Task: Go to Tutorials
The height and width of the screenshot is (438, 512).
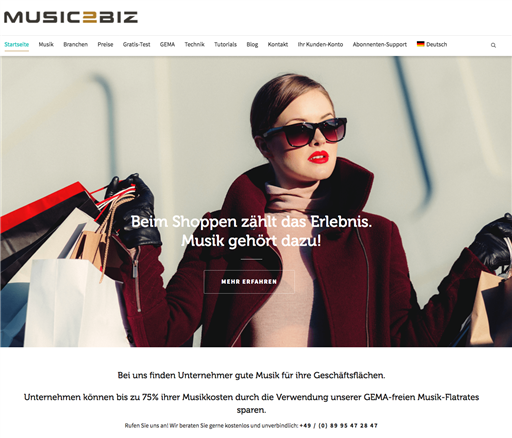Action: coord(225,44)
